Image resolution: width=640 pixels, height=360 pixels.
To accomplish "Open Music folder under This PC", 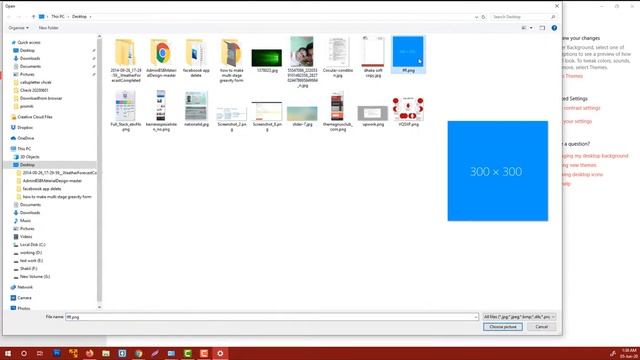I will tap(25, 220).
